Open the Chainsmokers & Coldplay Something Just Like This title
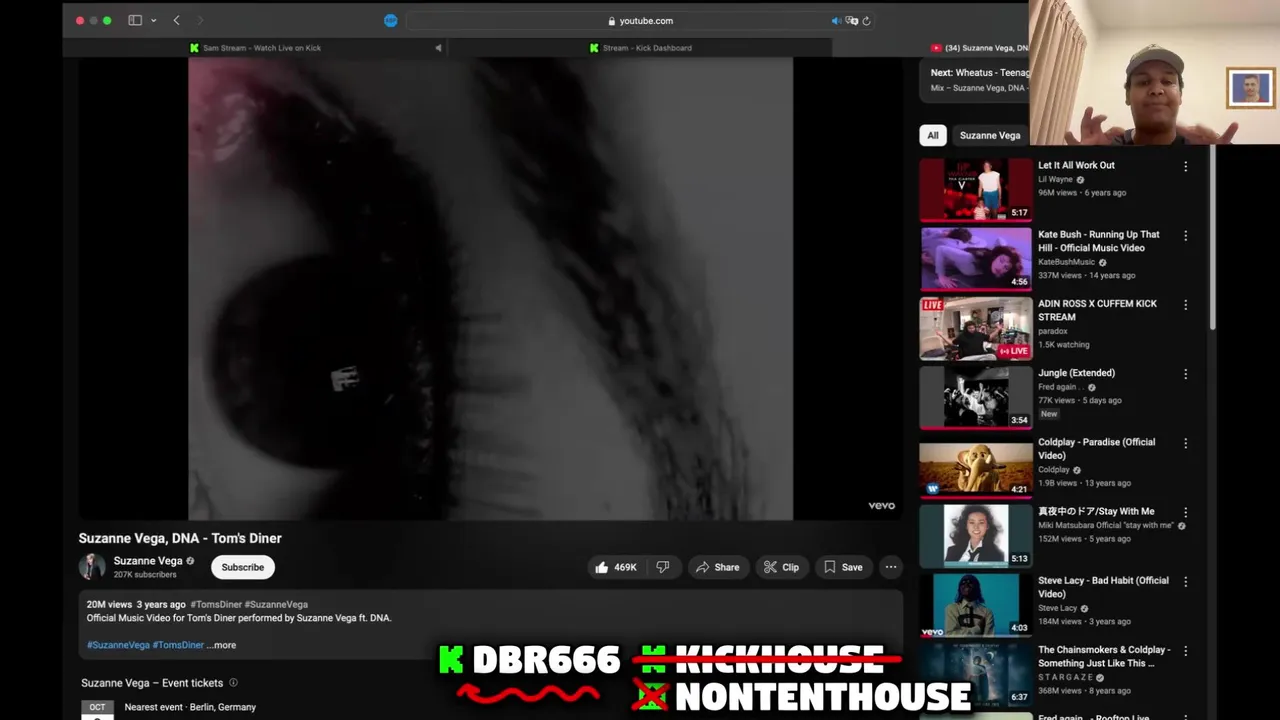The height and width of the screenshot is (720, 1280). pyautogui.click(x=1104, y=656)
